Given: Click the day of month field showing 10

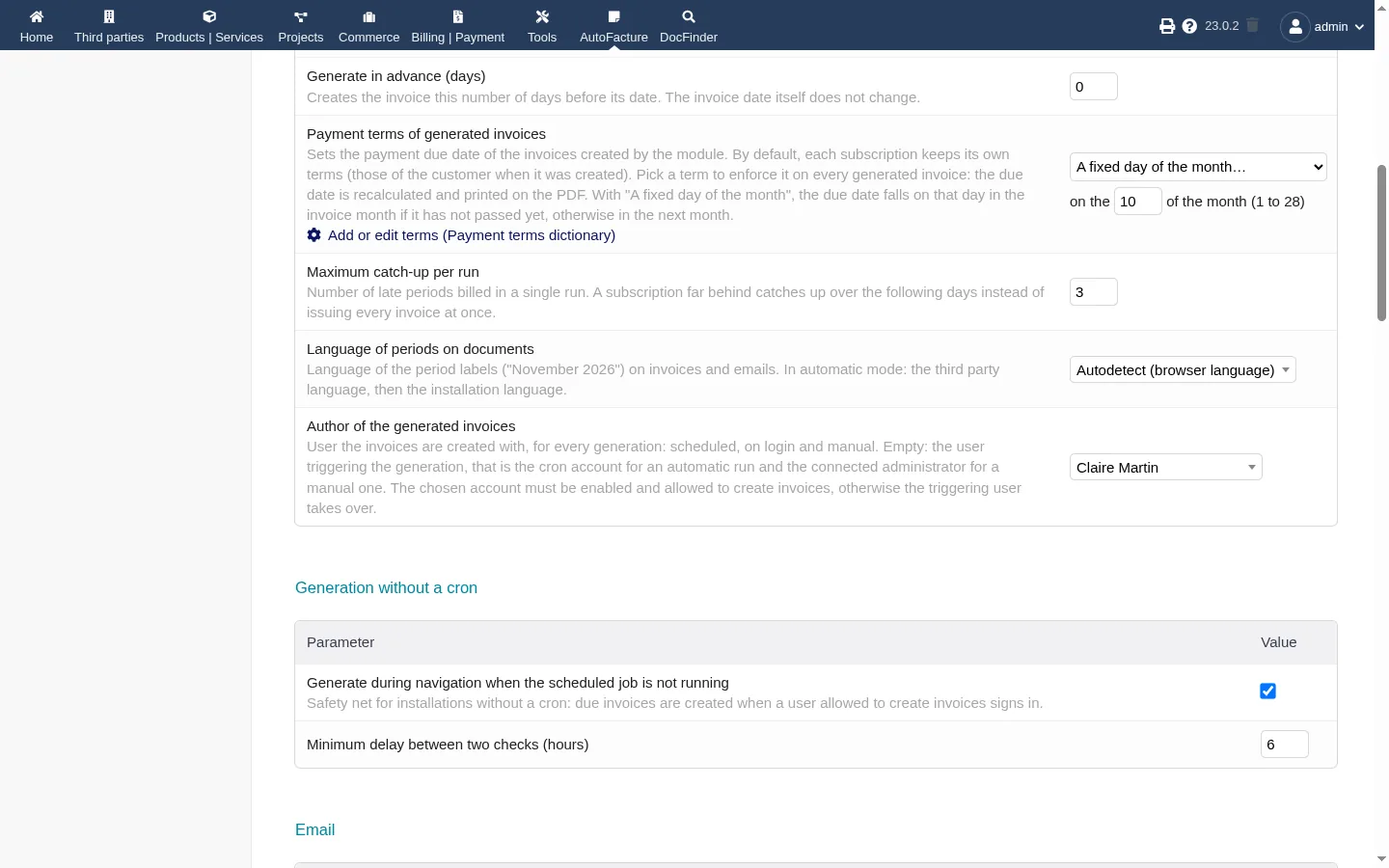Looking at the screenshot, I should tap(1138, 202).
